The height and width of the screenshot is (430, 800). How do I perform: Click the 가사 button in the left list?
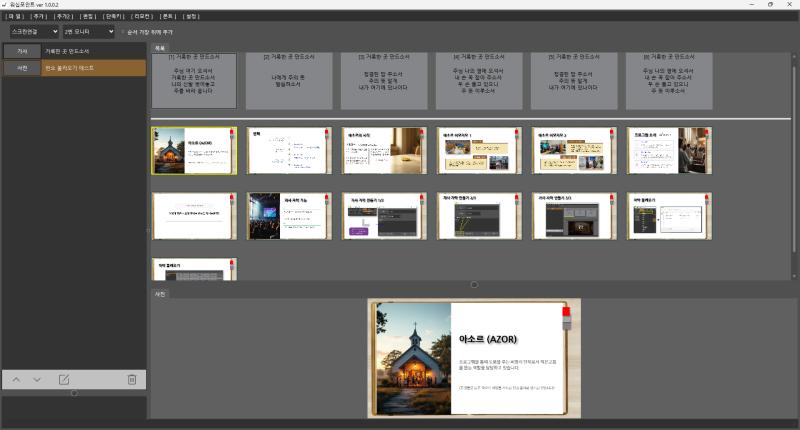click(x=21, y=51)
